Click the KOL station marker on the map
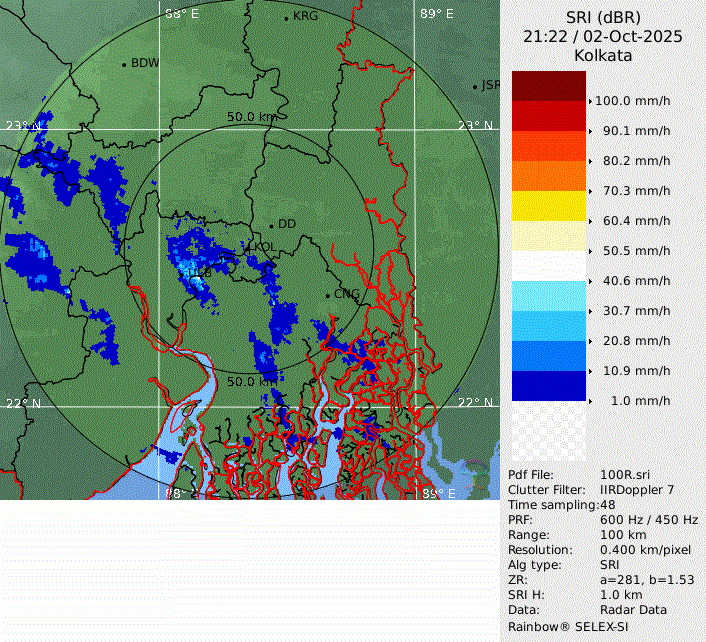The width and height of the screenshot is (706, 642). click(x=248, y=243)
